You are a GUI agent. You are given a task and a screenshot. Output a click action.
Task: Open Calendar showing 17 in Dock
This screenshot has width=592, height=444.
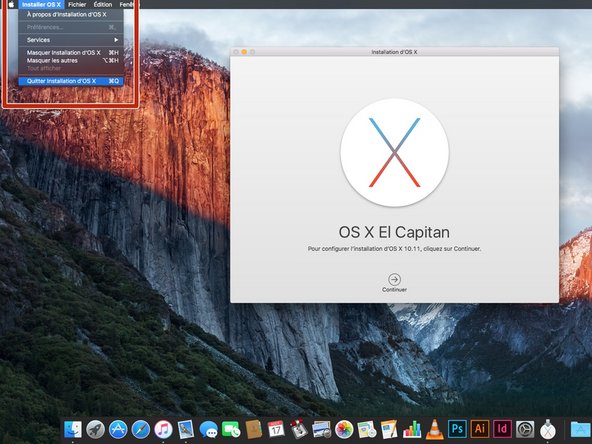click(x=276, y=429)
